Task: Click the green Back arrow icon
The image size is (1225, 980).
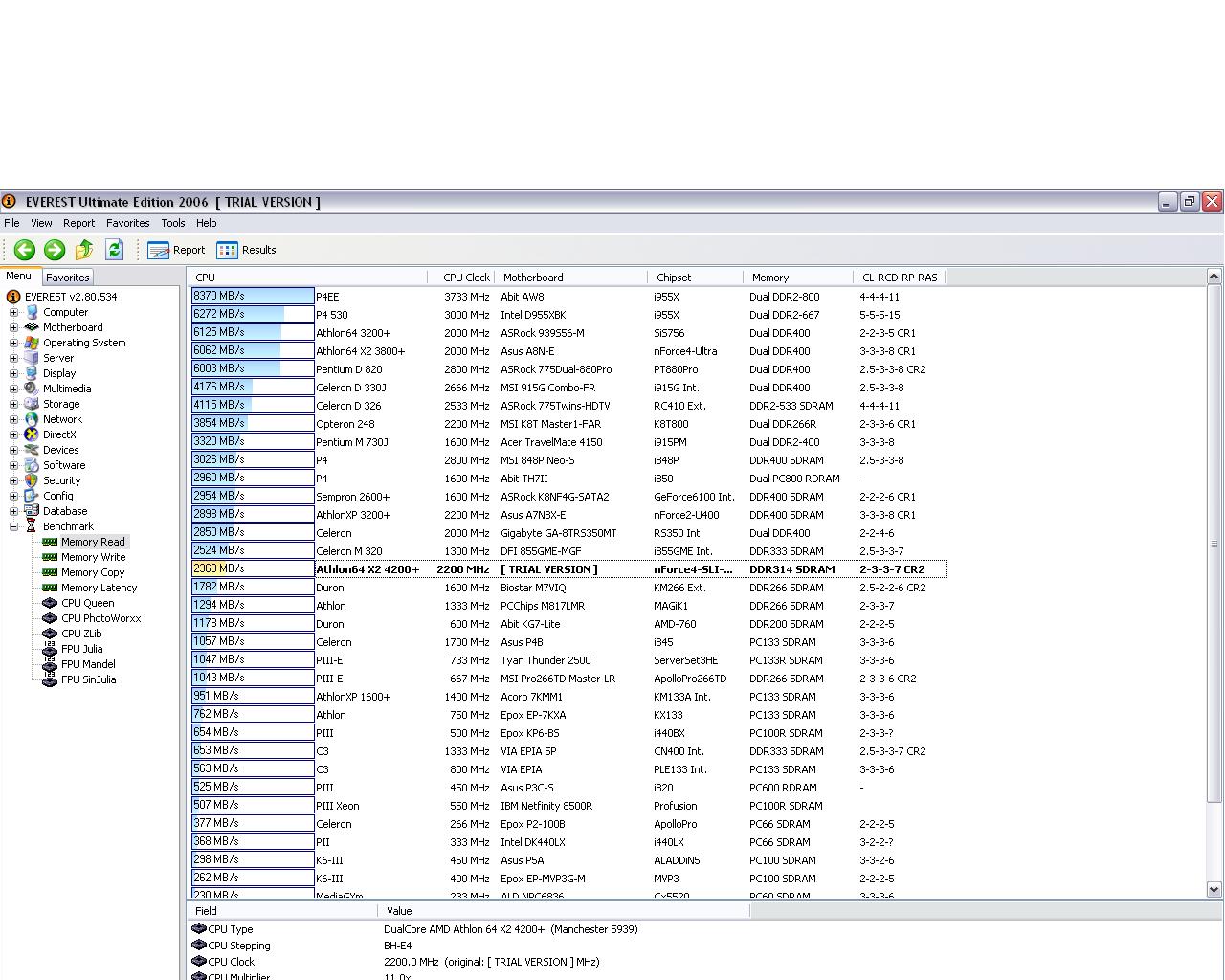Action: [x=25, y=250]
